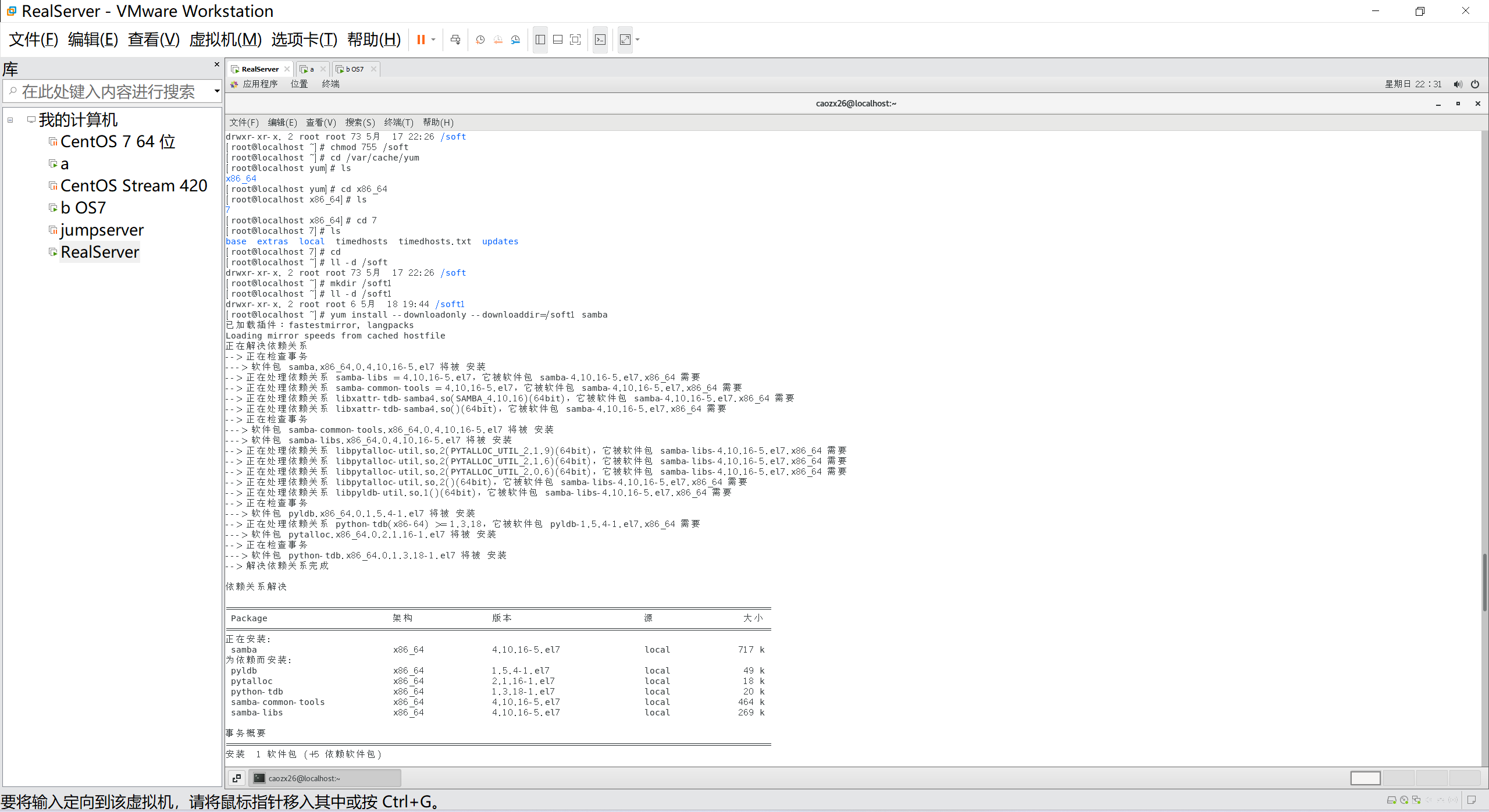Toggle the thumbnail bar view

click(x=558, y=40)
